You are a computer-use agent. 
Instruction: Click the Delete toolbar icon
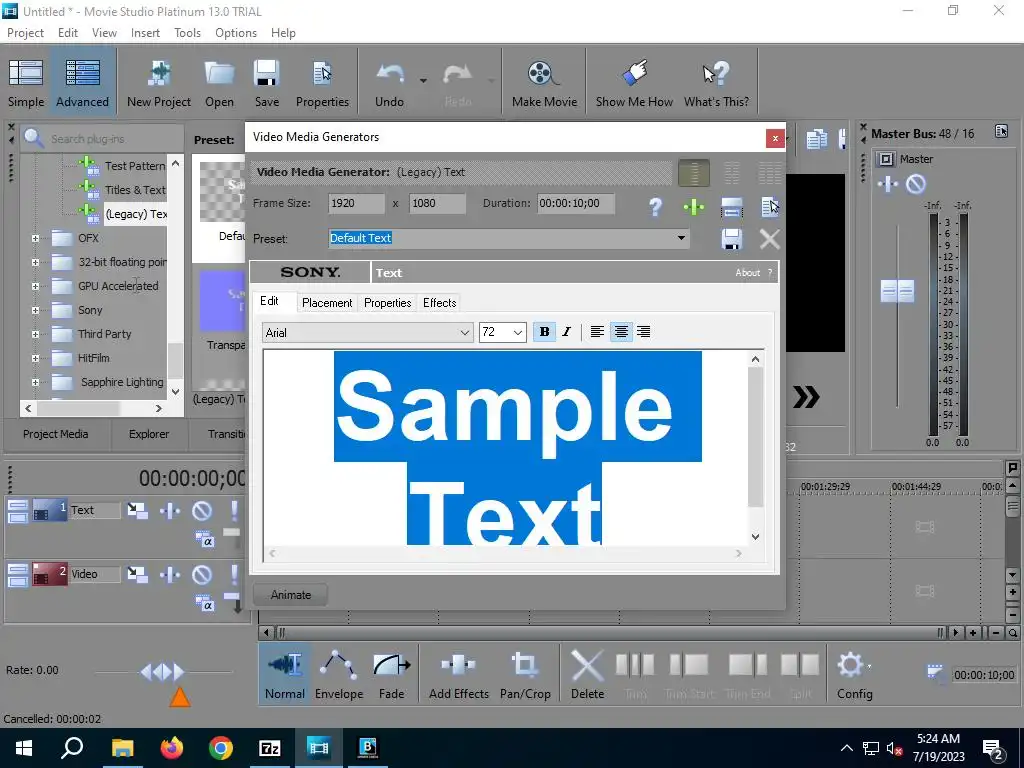click(x=587, y=675)
